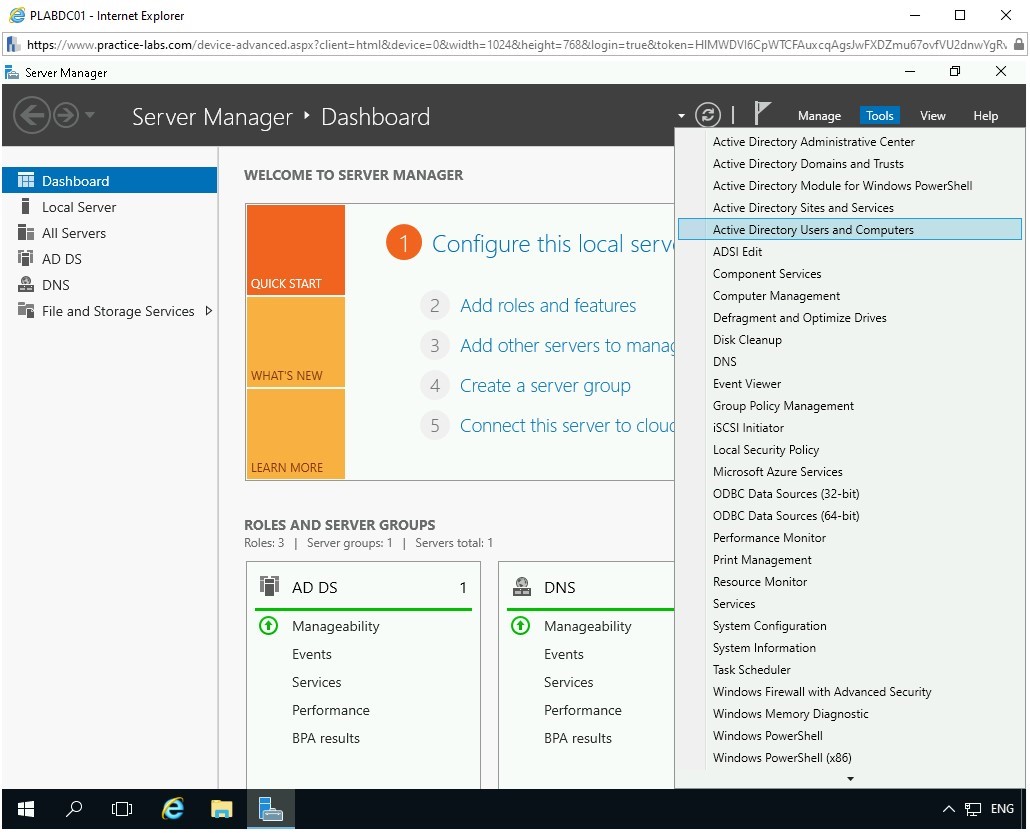The height and width of the screenshot is (833, 1030).
Task: Click the padlock security icon in address bar
Action: pos(1018,45)
